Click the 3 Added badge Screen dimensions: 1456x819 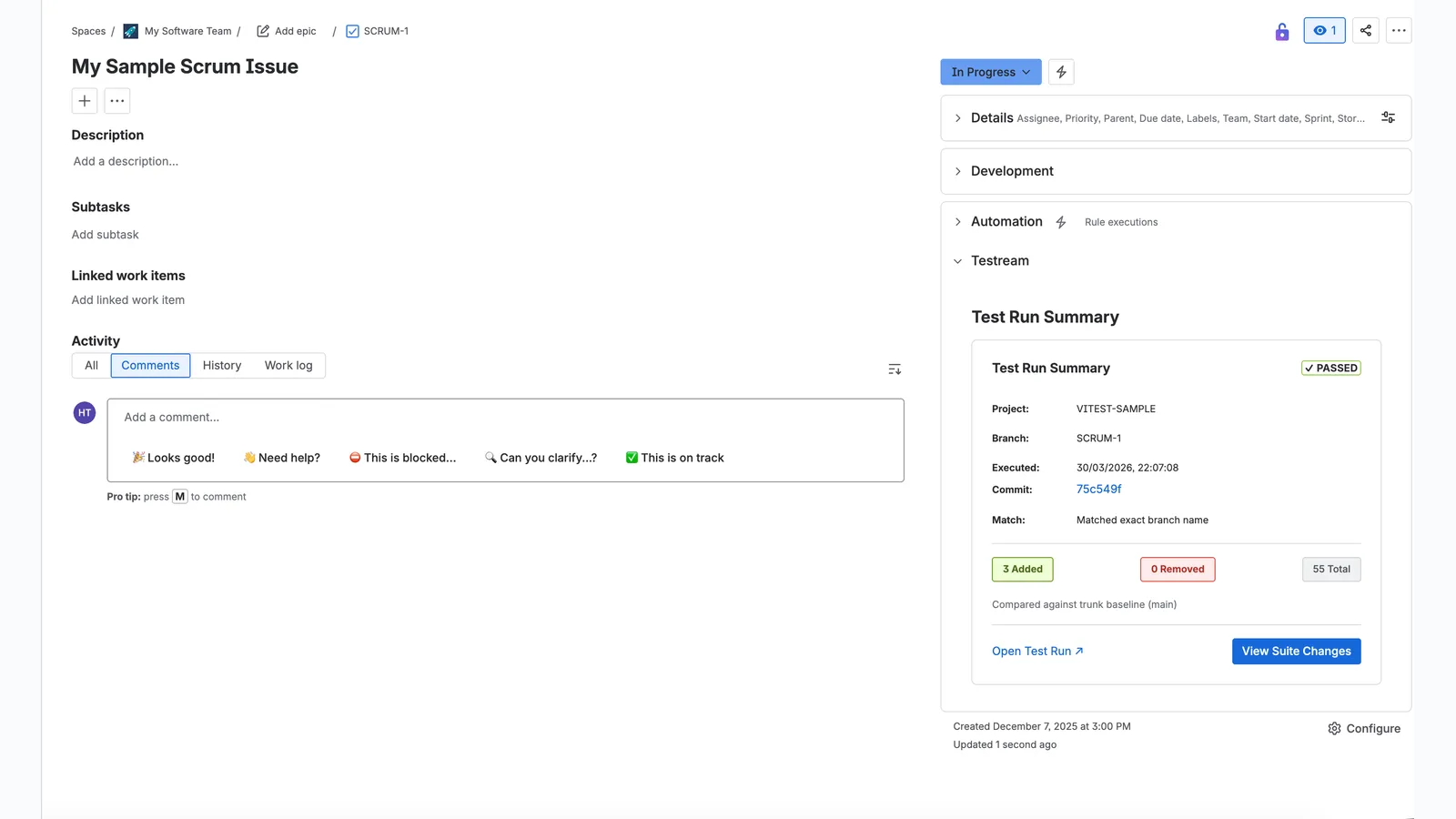coord(1023,570)
